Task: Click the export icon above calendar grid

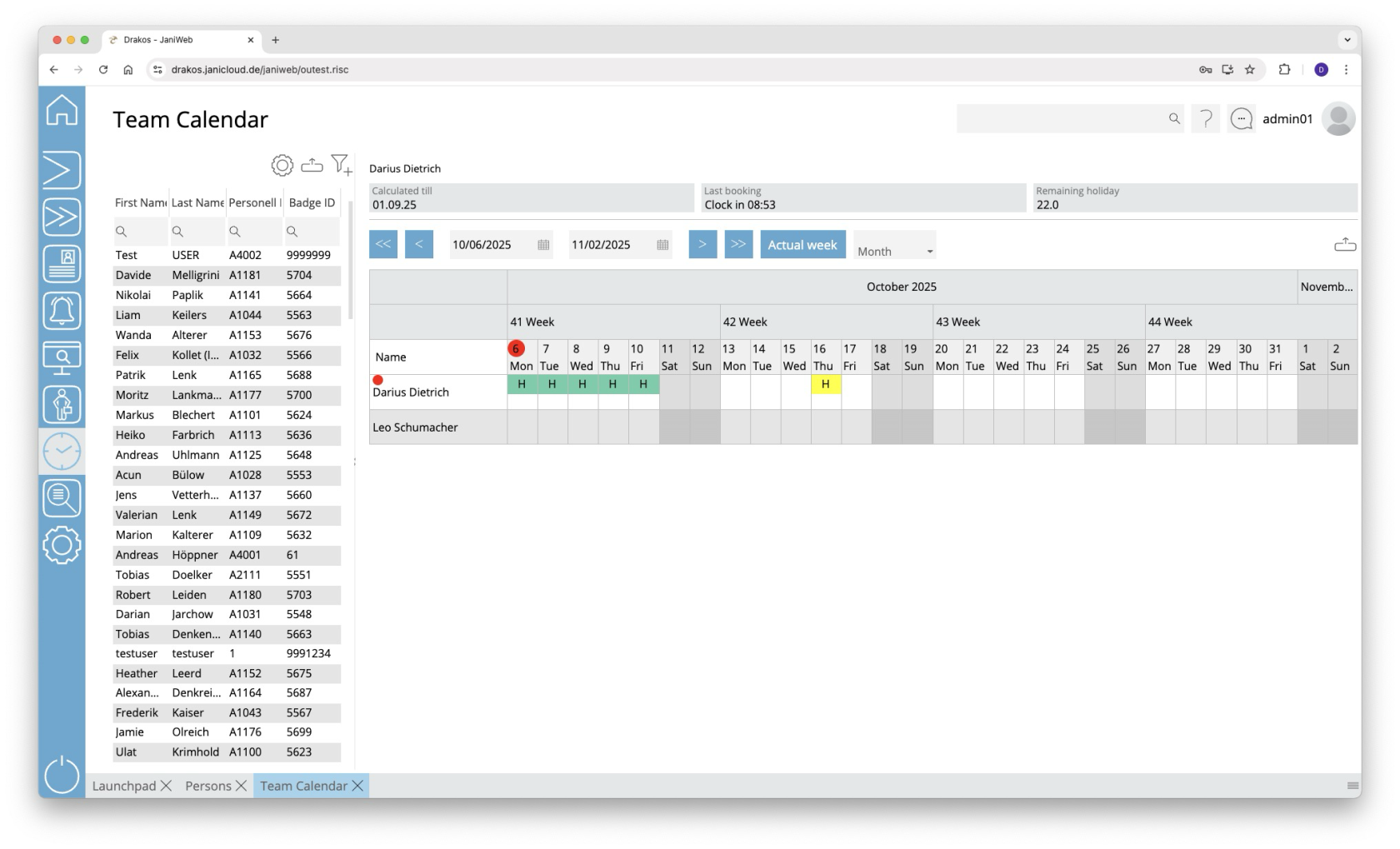Action: [1345, 245]
